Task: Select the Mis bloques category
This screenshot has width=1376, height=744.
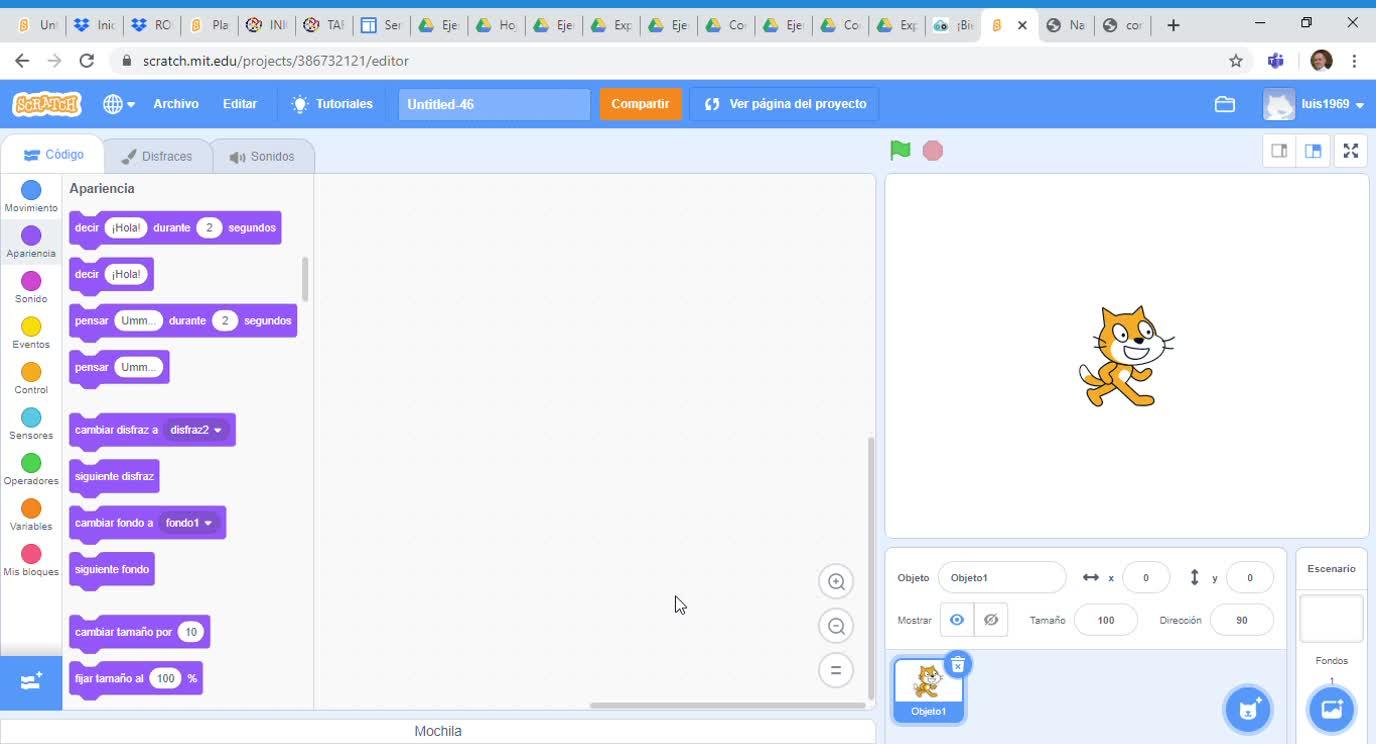Action: coord(31,561)
